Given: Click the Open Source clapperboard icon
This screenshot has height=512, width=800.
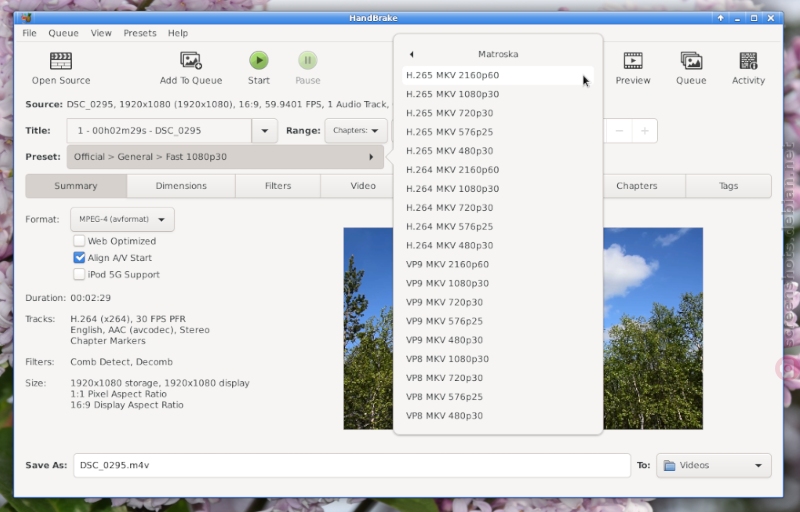Looking at the screenshot, I should pos(61,61).
